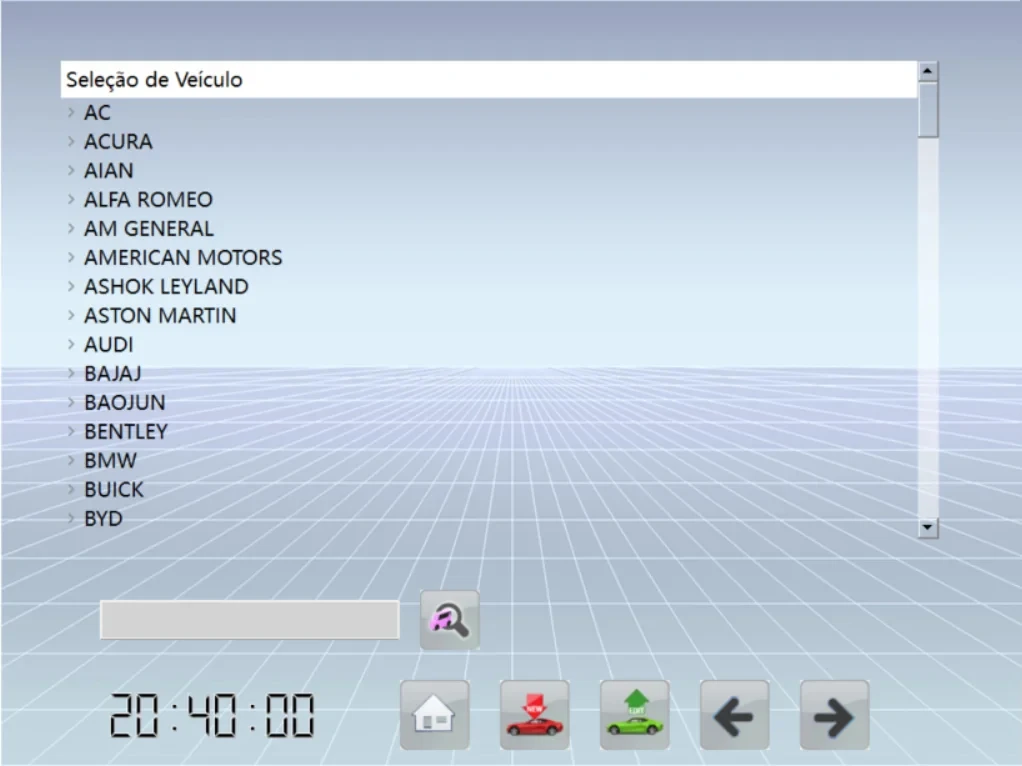Expand the BENTLEY chevron
The height and width of the screenshot is (766, 1022).
[71, 431]
